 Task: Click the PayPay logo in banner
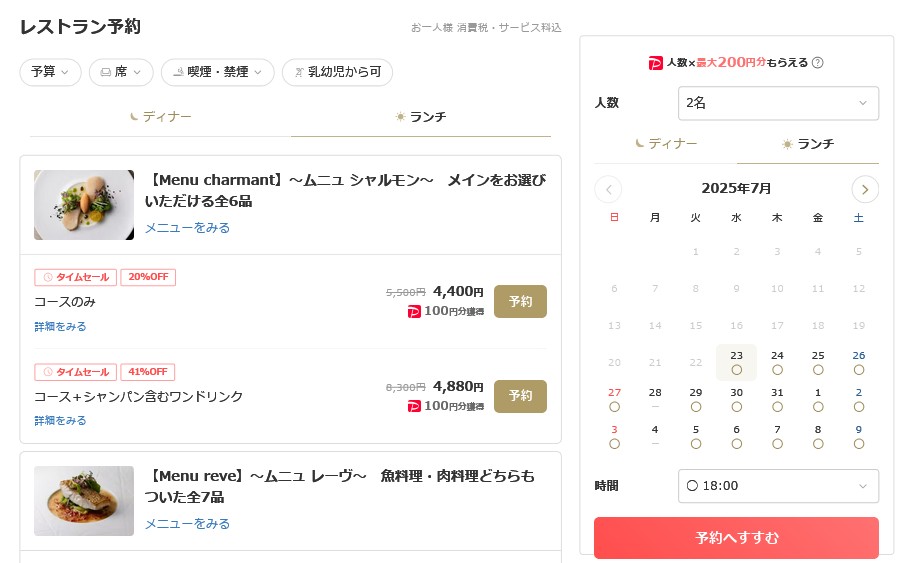tap(656, 63)
